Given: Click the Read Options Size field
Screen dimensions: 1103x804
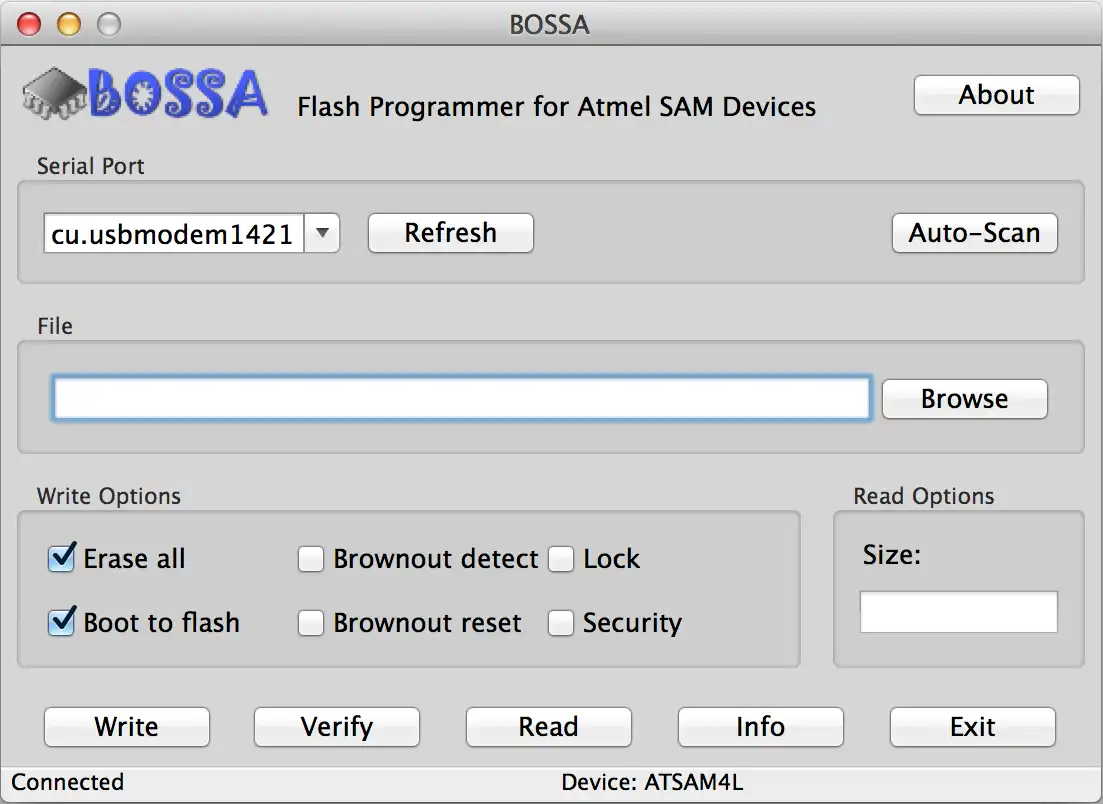Looking at the screenshot, I should point(959,612).
